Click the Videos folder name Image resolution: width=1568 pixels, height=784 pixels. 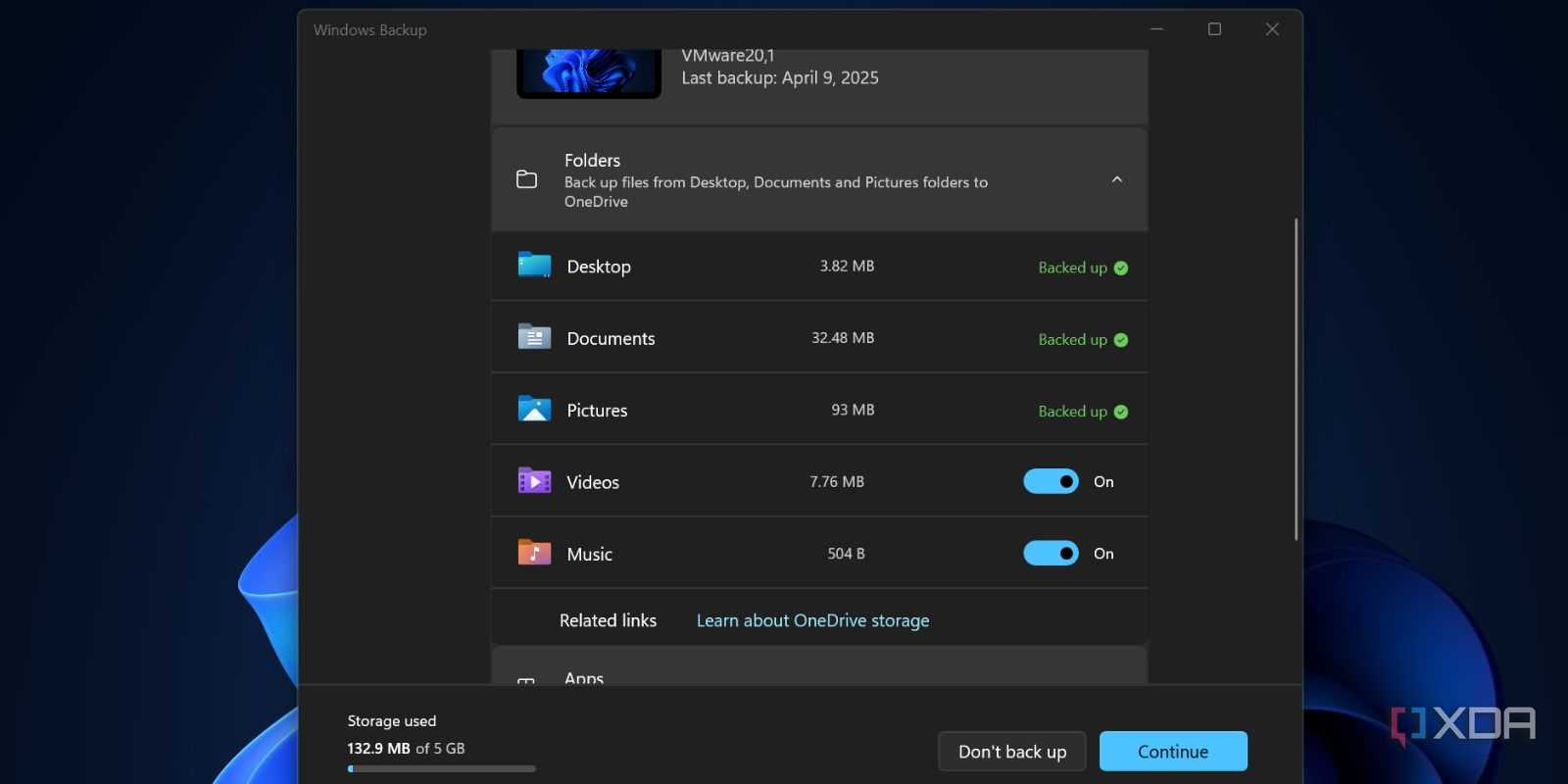click(x=593, y=482)
